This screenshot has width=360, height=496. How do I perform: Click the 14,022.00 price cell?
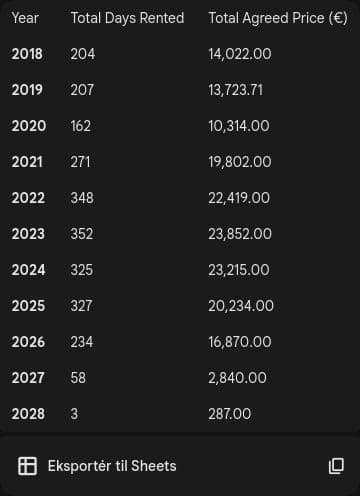coord(240,54)
